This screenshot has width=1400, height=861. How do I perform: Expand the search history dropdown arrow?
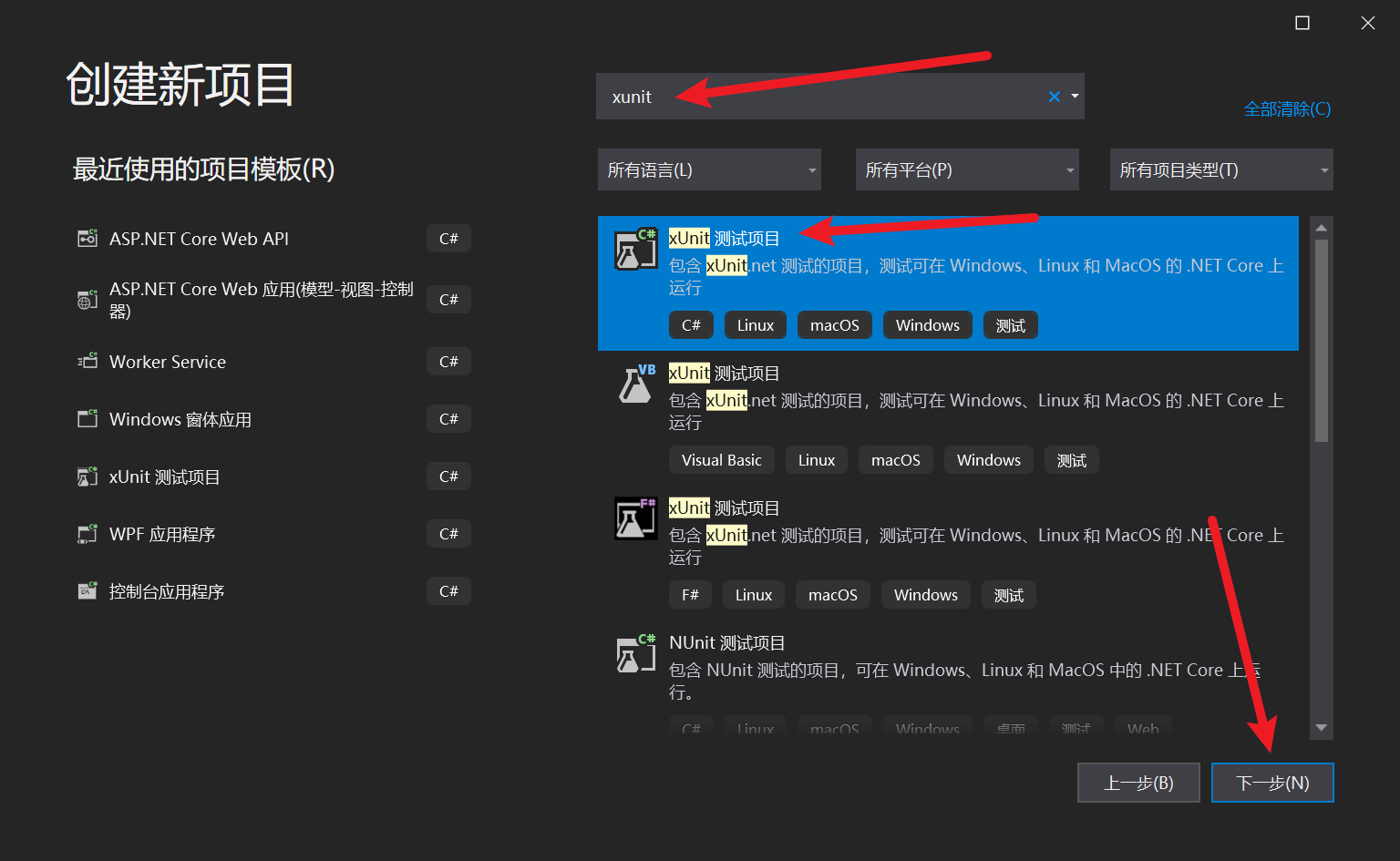[x=1075, y=97]
